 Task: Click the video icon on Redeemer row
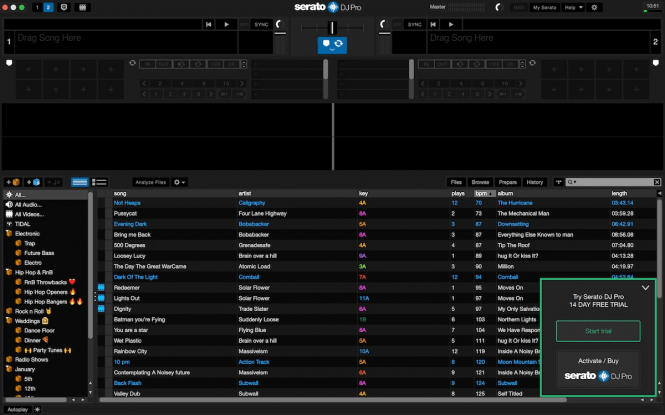(101, 287)
